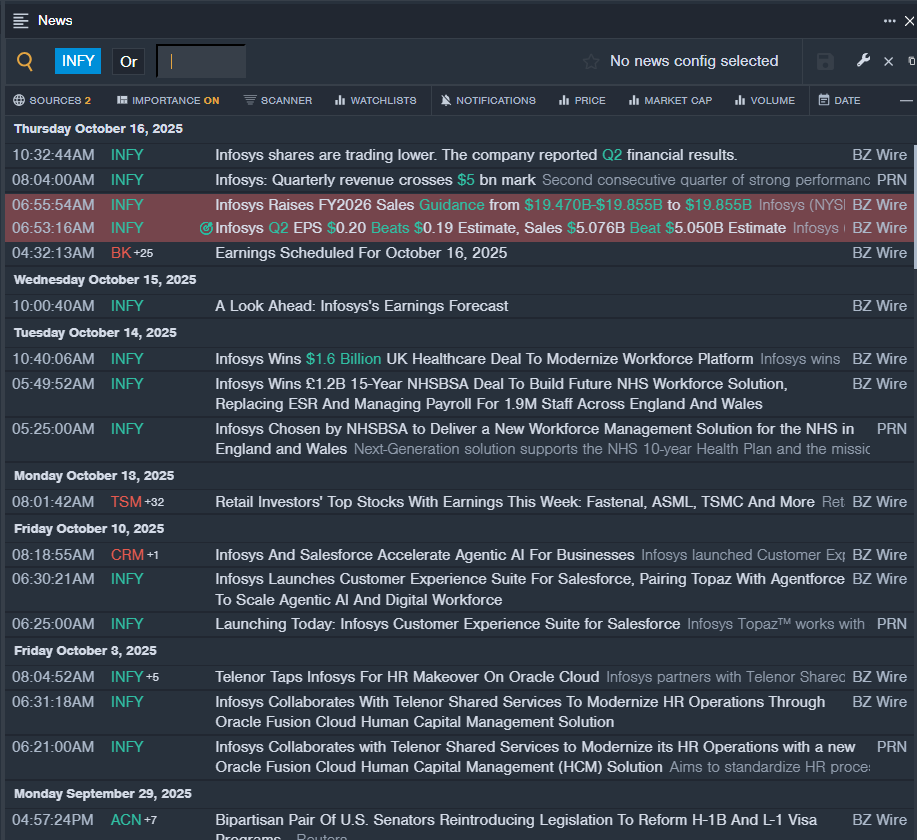Click the checkmark icon on Q2 EPS headline
Viewport: 917px width, 840px height.
coord(206,228)
